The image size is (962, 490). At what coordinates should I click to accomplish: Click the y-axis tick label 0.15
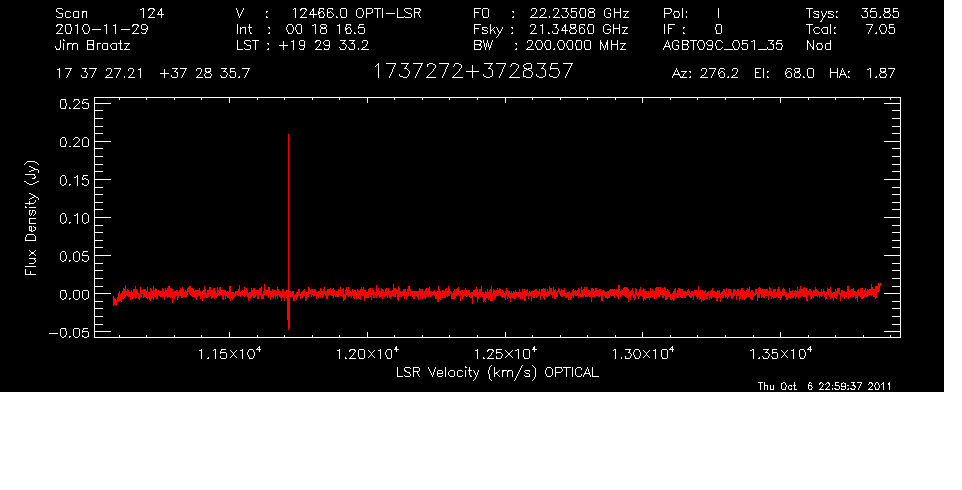tap(74, 180)
